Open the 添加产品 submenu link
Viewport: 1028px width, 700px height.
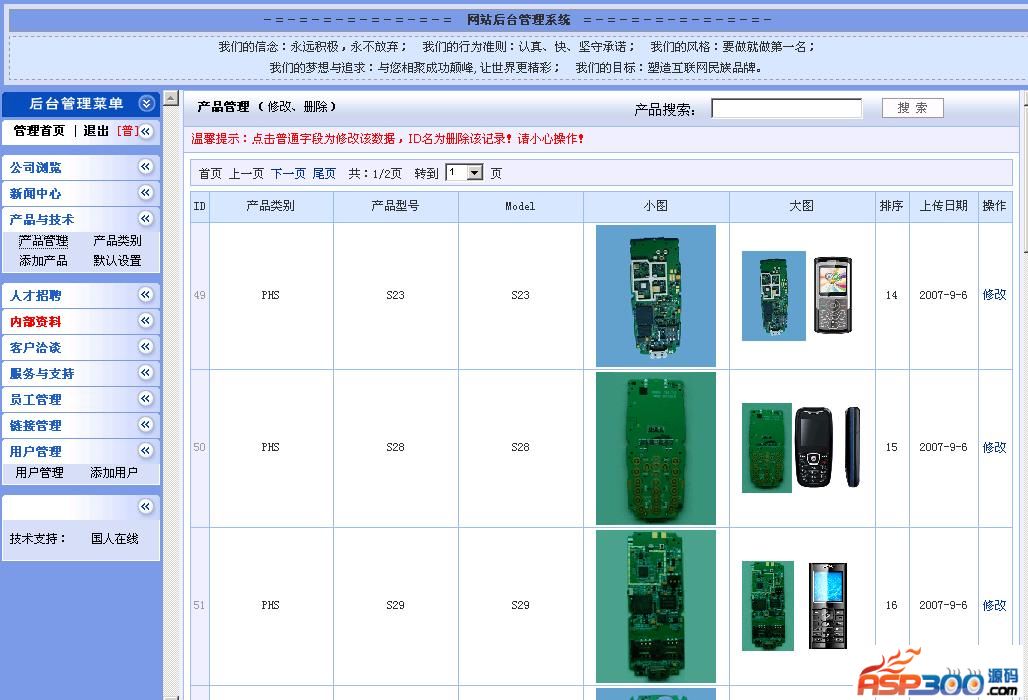pyautogui.click(x=43, y=261)
